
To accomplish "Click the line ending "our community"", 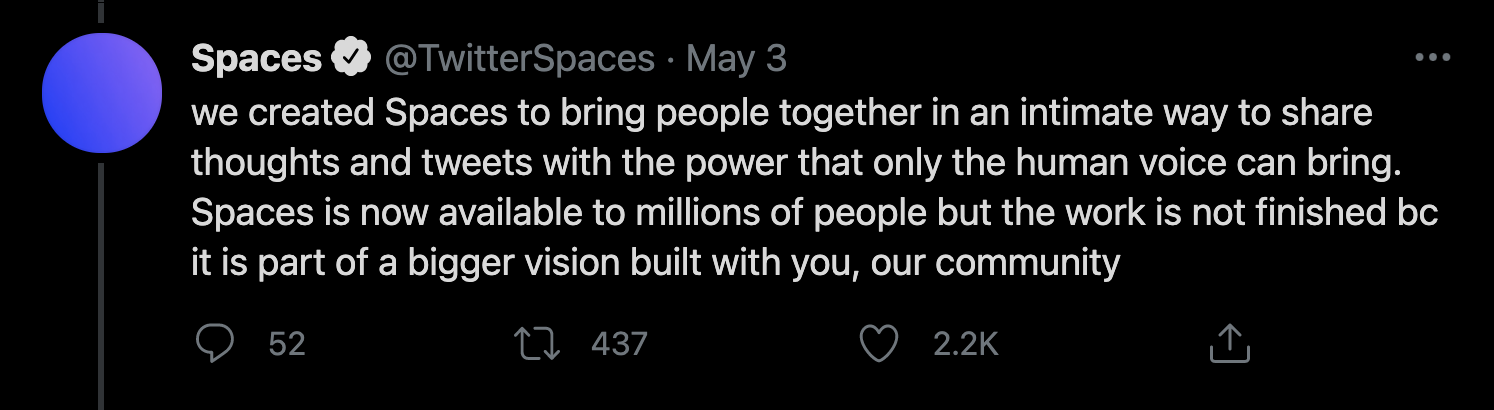I will [x=655, y=263].
